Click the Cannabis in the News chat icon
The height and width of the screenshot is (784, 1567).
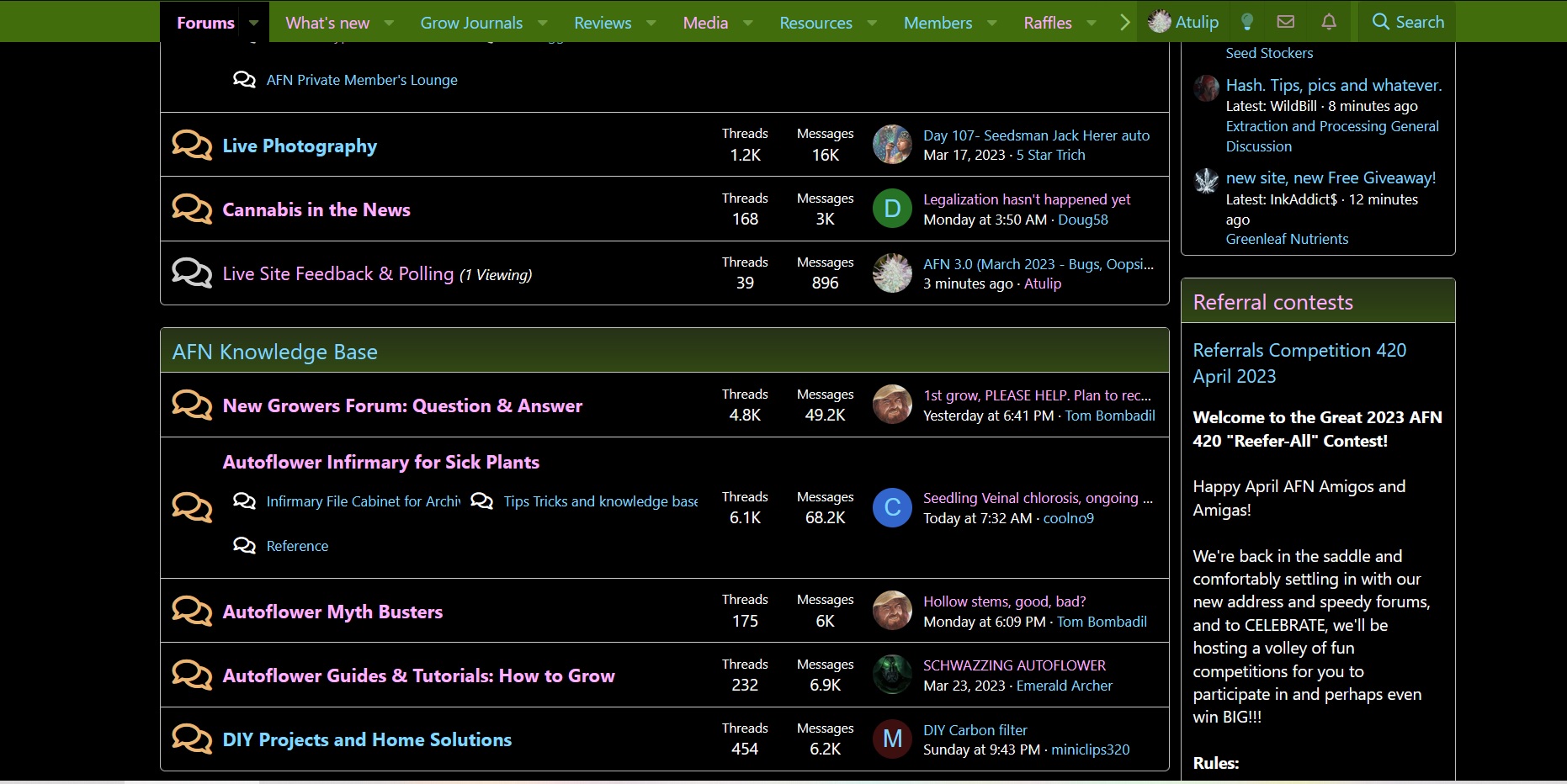click(x=192, y=209)
